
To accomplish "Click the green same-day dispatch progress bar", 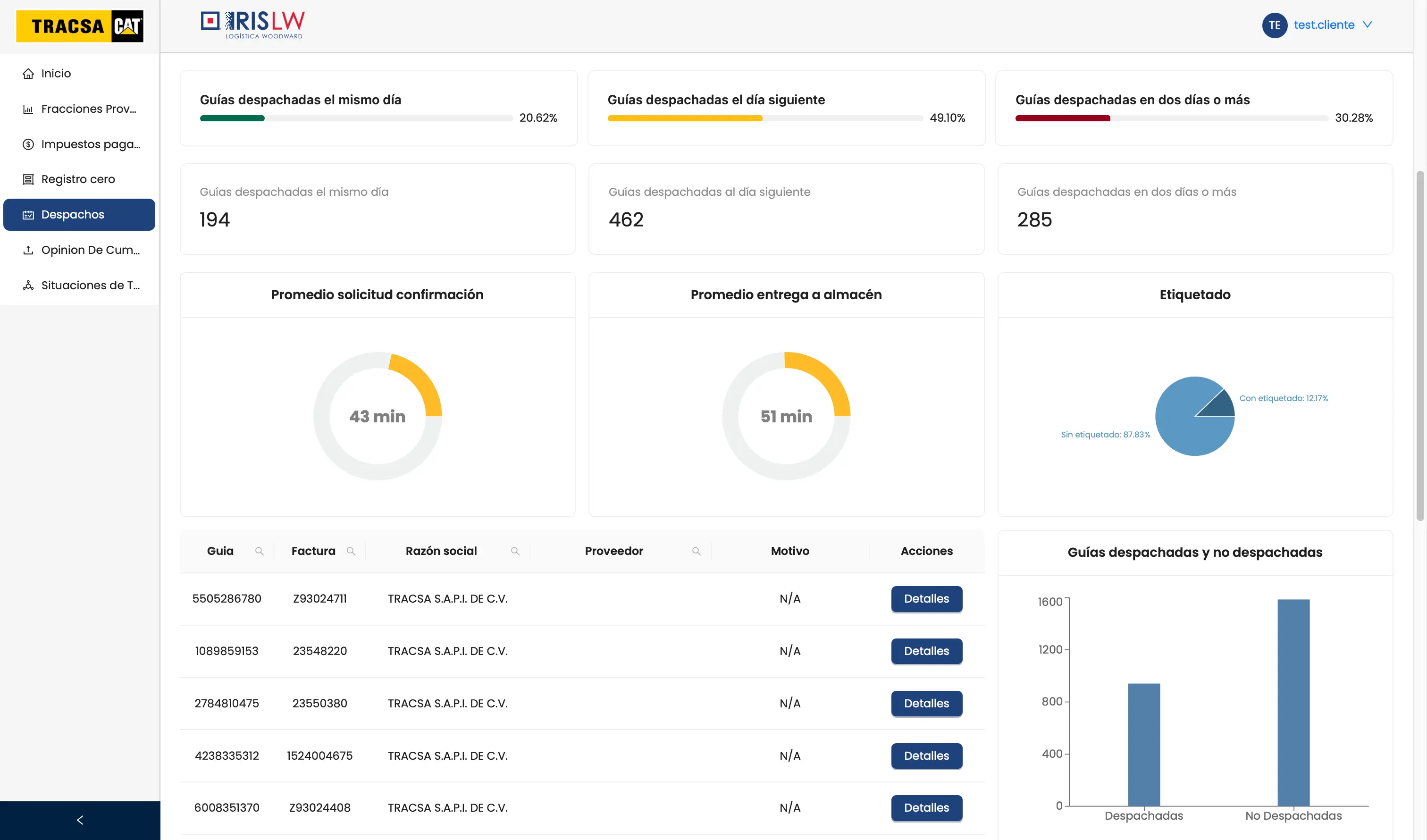I will coord(232,118).
